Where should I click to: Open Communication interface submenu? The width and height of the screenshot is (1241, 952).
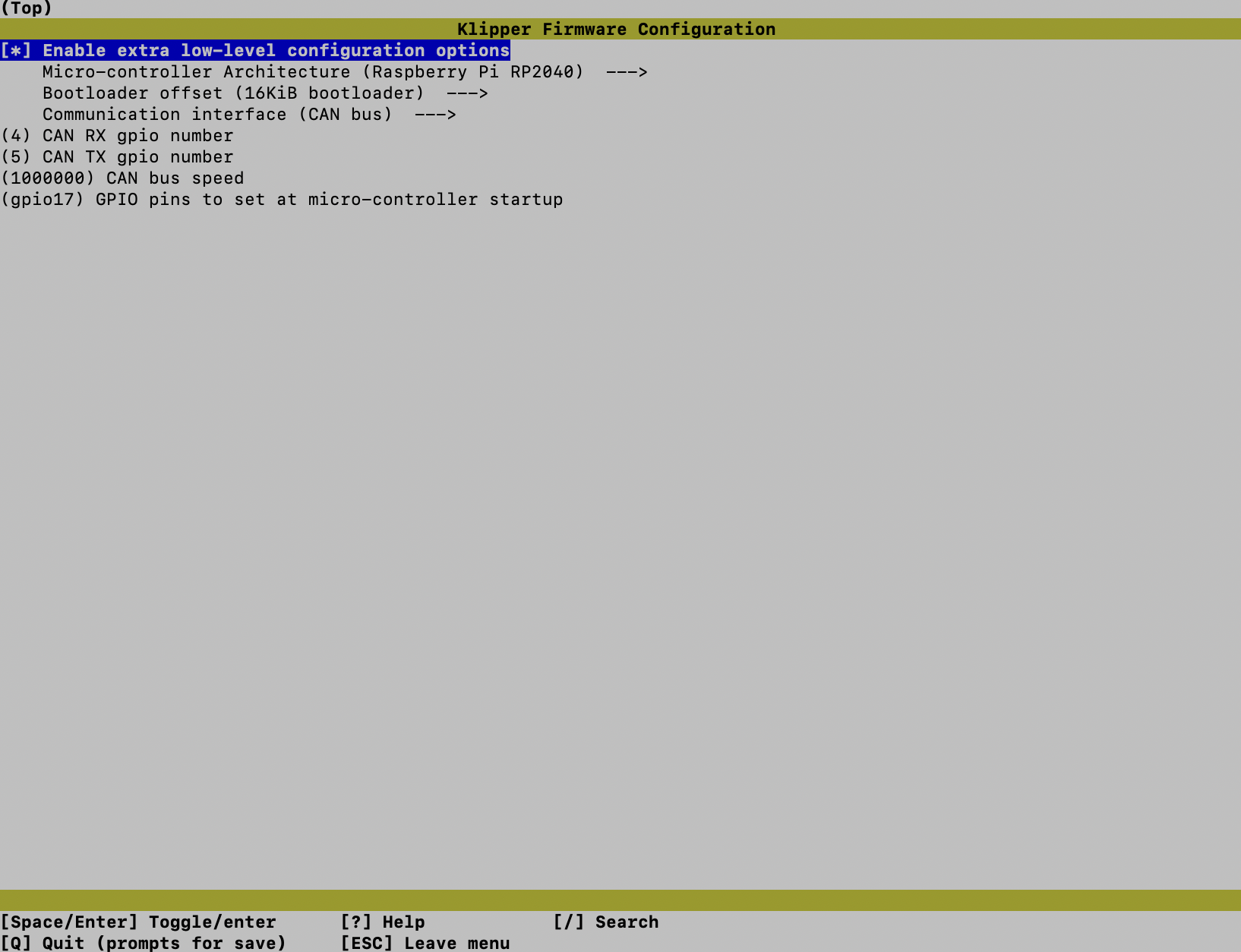pos(249,114)
